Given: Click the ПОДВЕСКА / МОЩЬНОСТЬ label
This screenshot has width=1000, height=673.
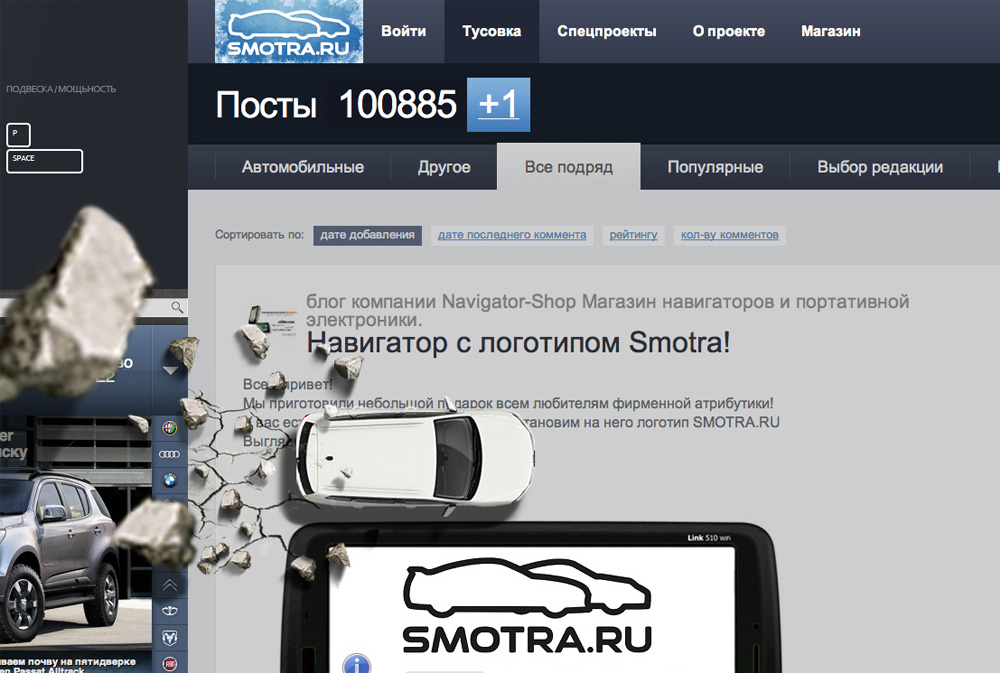Looking at the screenshot, I should (x=61, y=89).
